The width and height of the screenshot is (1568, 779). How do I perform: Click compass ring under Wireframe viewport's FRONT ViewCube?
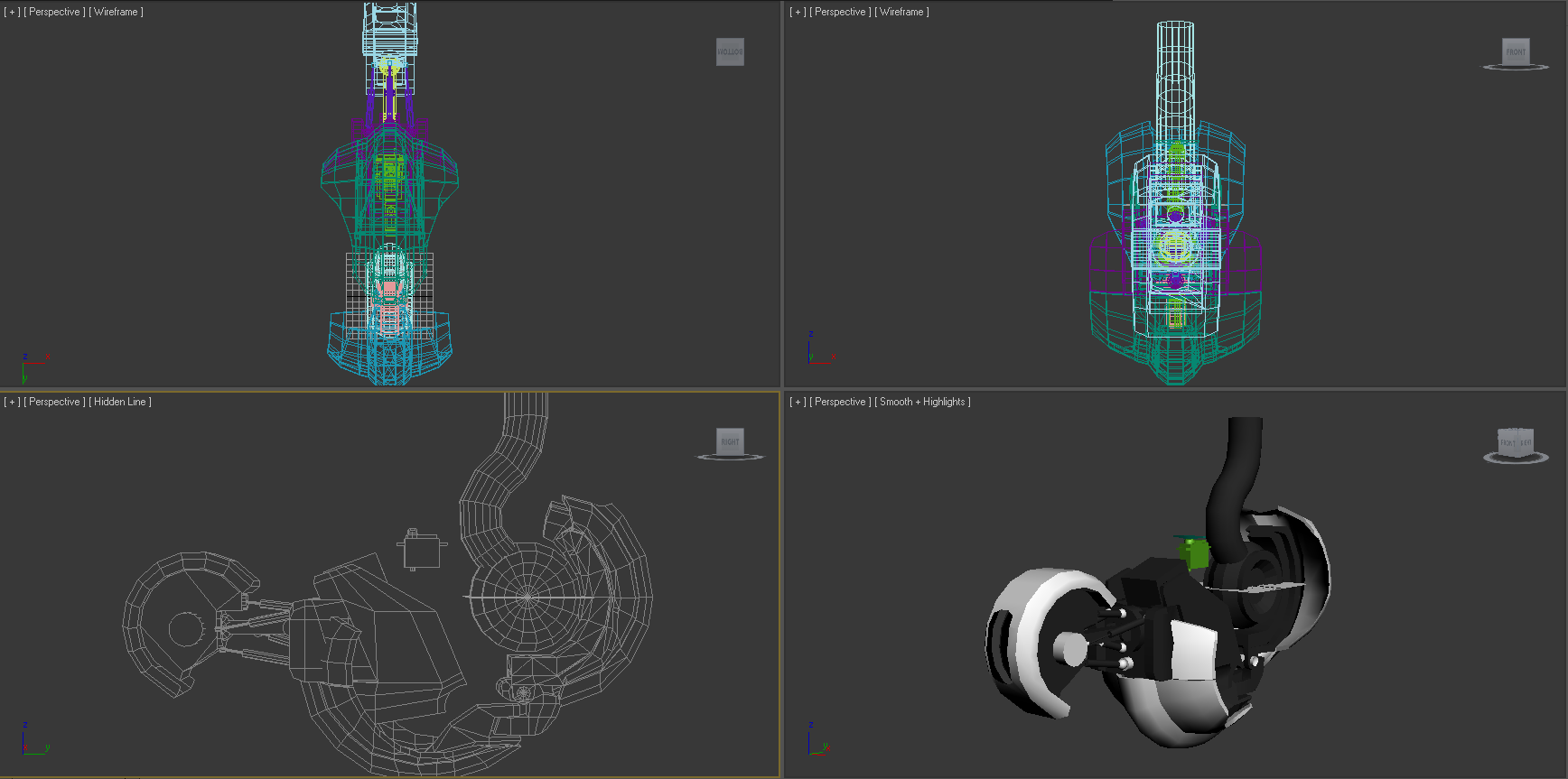(x=1516, y=68)
